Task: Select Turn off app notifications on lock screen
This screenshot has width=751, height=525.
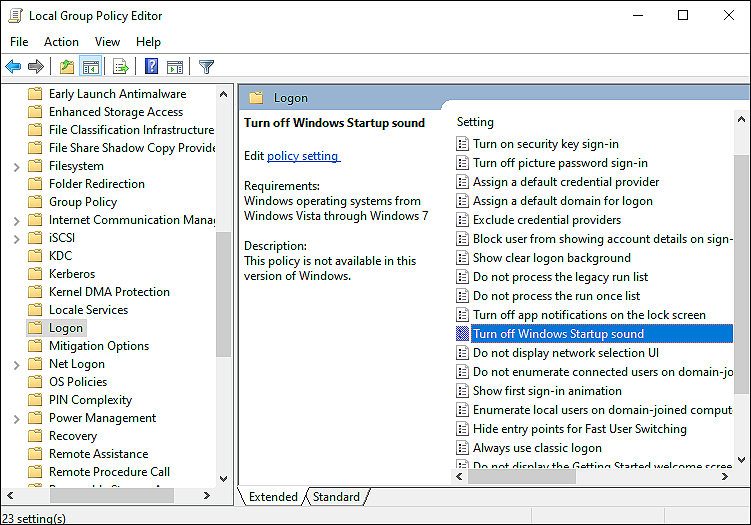Action: tap(590, 315)
